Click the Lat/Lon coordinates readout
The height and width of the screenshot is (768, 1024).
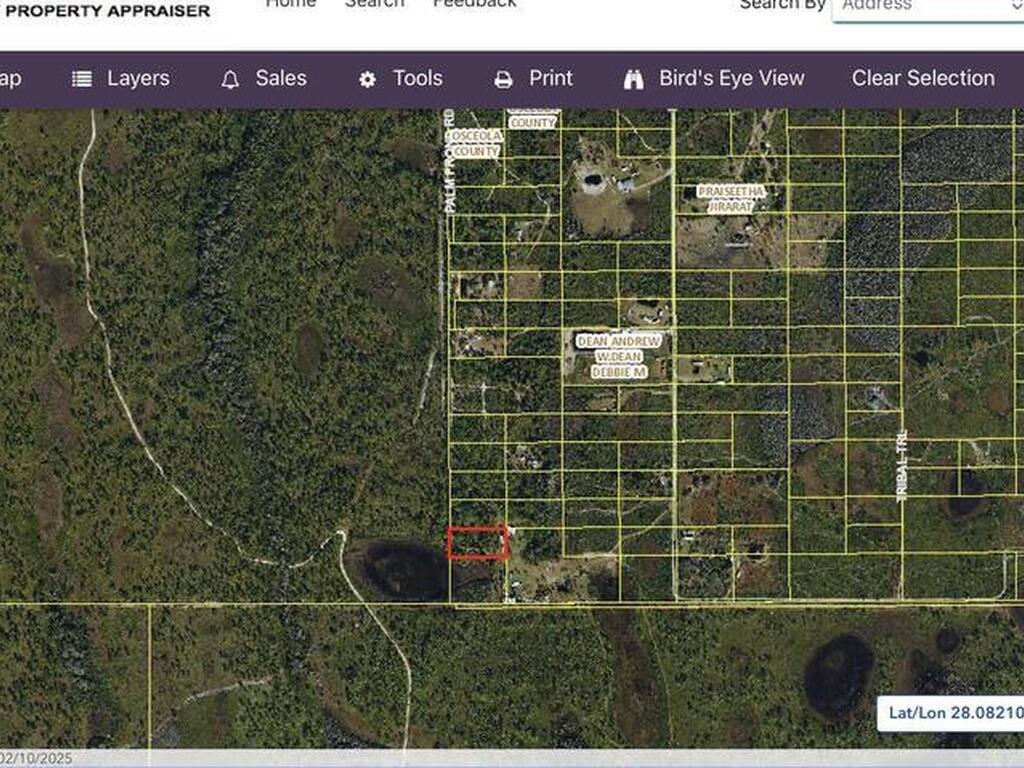pyautogui.click(x=952, y=712)
